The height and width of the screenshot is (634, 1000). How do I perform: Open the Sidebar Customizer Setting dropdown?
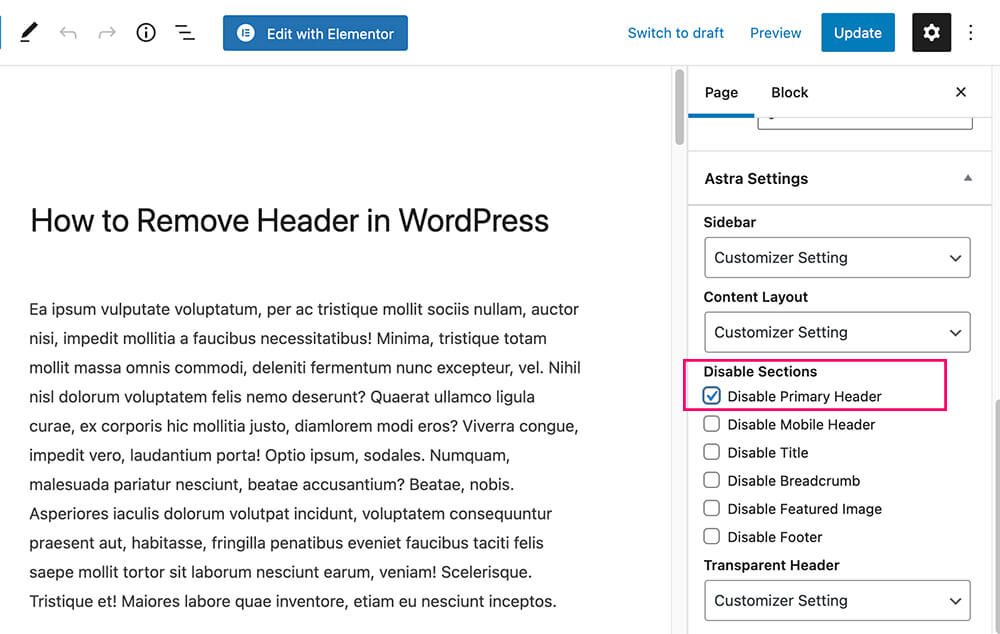pos(837,257)
